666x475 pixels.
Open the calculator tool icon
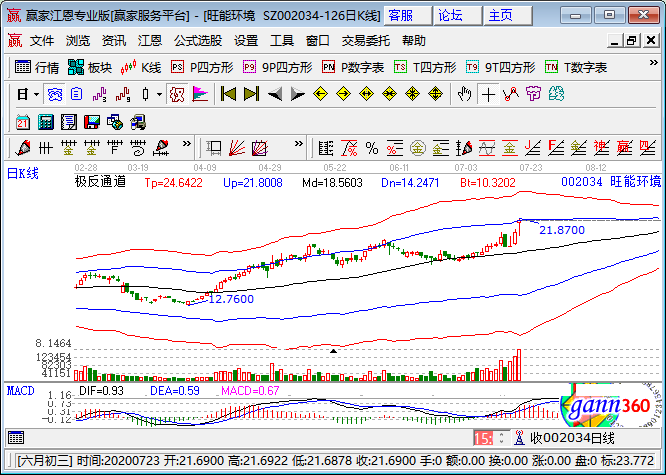point(45,122)
